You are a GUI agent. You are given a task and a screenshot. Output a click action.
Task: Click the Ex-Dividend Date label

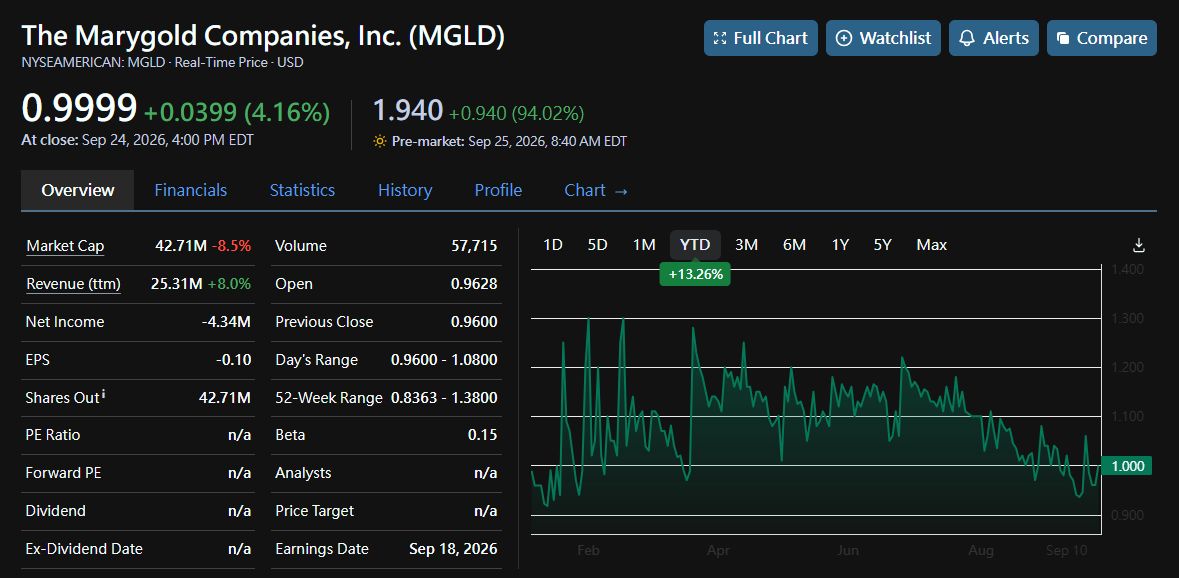(x=83, y=549)
